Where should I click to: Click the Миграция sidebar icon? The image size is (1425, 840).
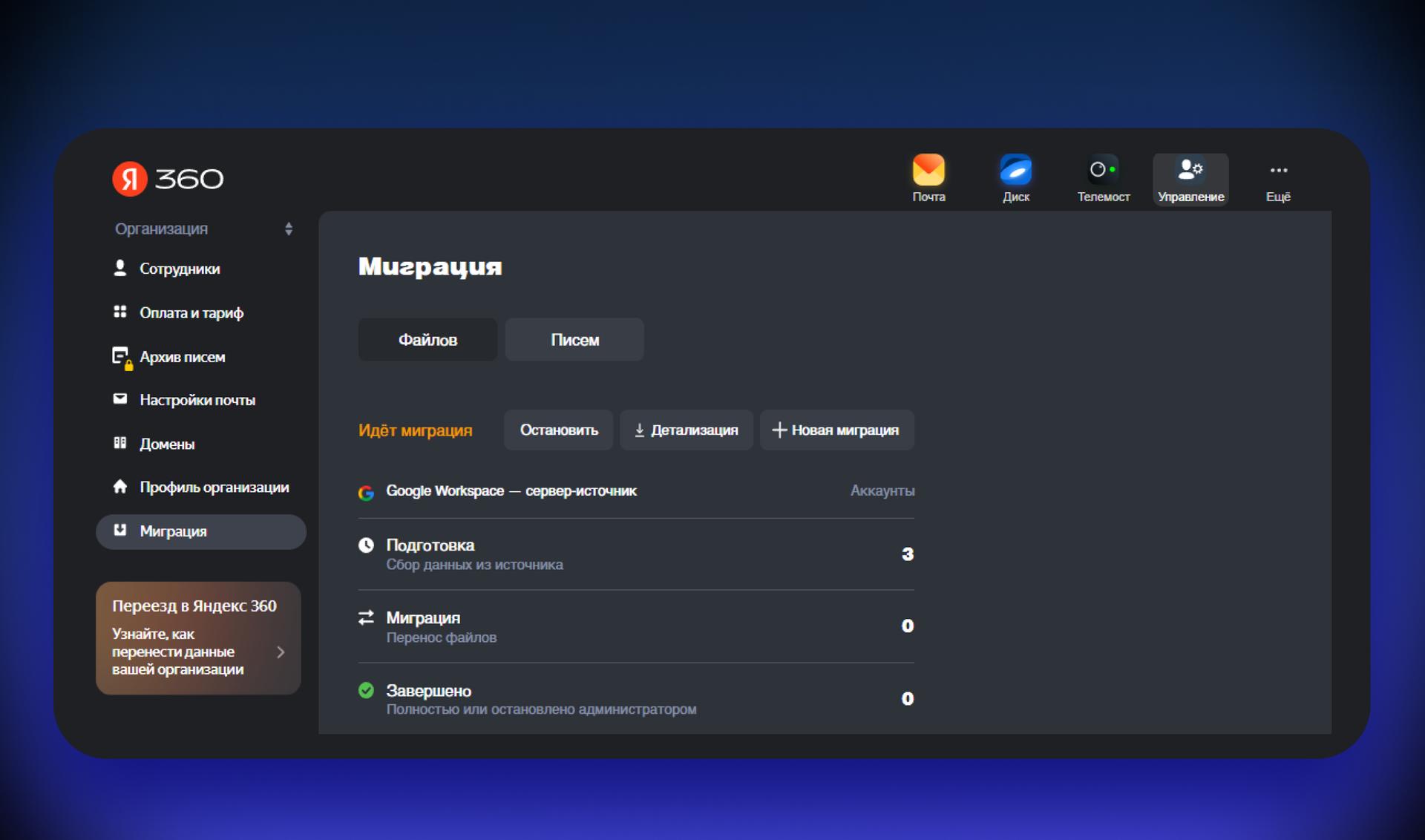coord(119,530)
